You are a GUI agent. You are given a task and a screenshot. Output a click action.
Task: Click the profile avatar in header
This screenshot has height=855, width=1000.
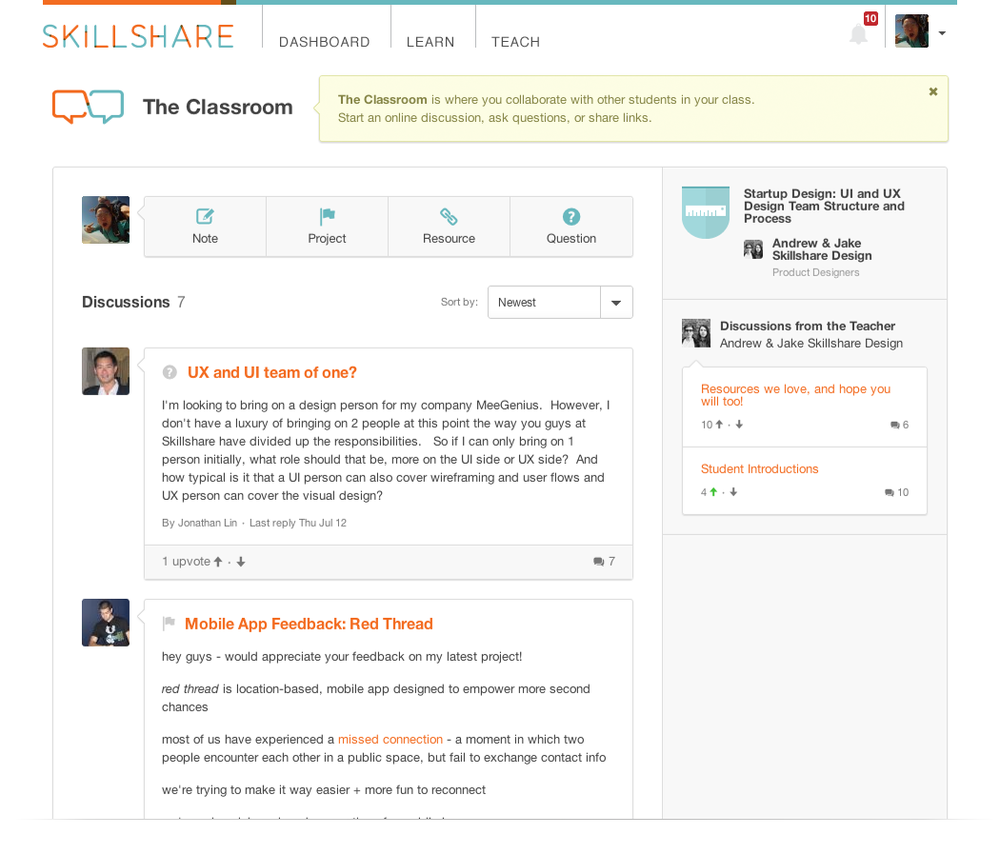(911, 31)
